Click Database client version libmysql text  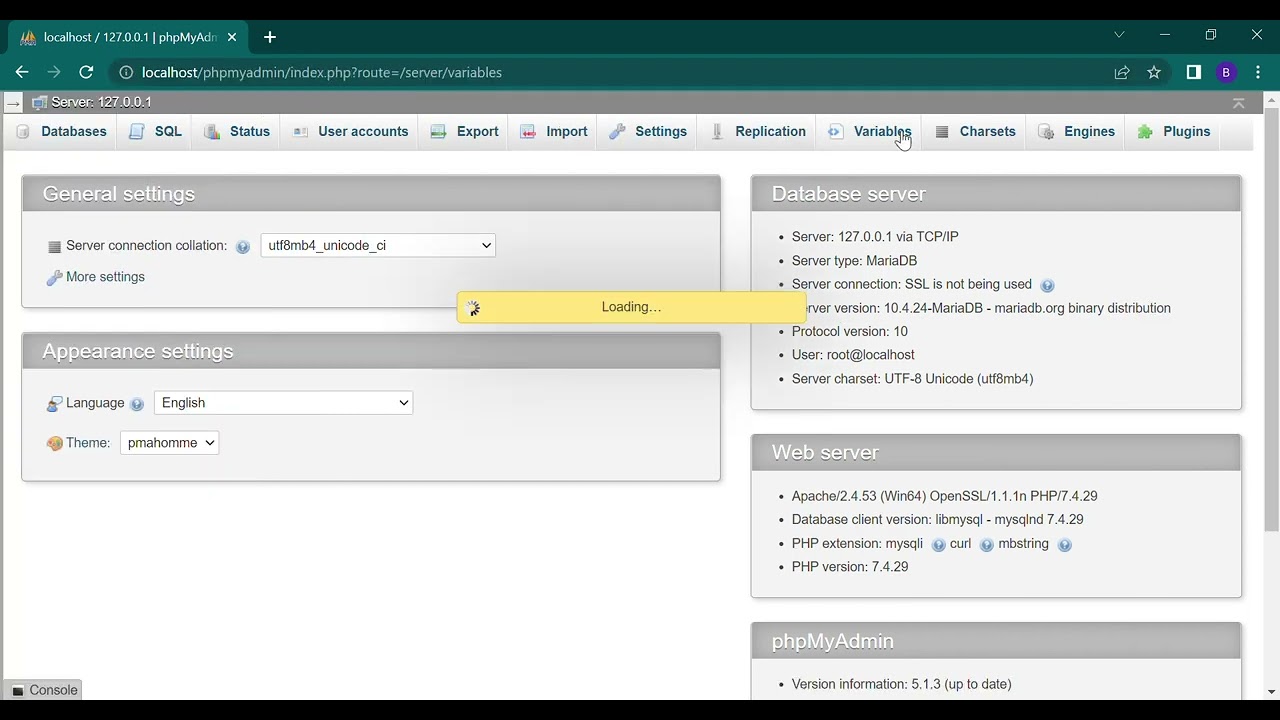point(937,520)
